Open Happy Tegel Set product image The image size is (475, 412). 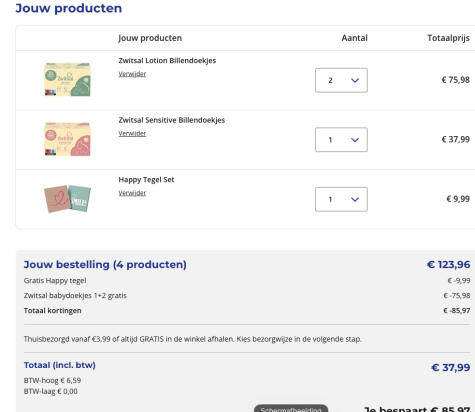(x=67, y=199)
